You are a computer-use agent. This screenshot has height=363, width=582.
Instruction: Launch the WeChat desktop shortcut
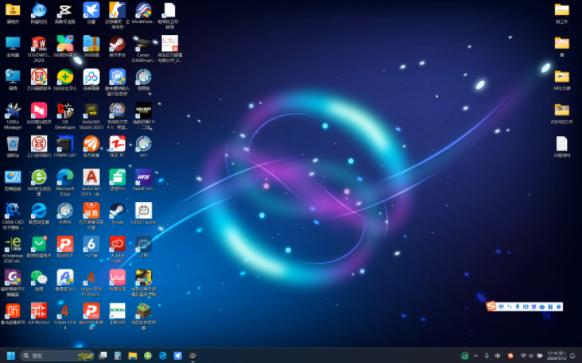[x=39, y=278]
